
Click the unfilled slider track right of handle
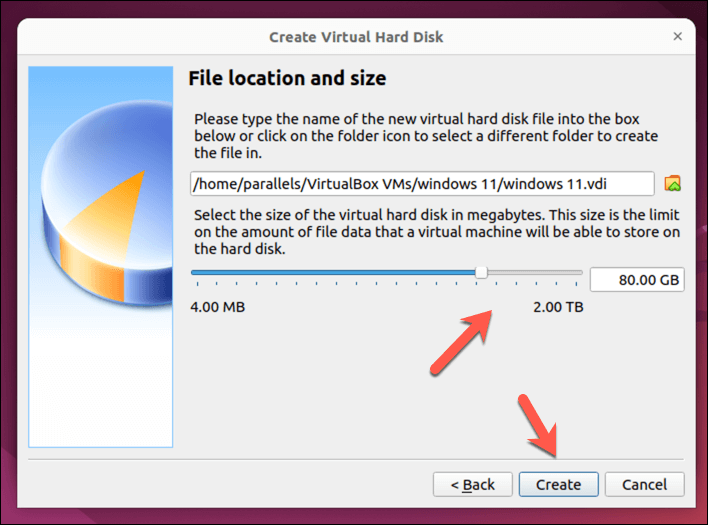[535, 272]
